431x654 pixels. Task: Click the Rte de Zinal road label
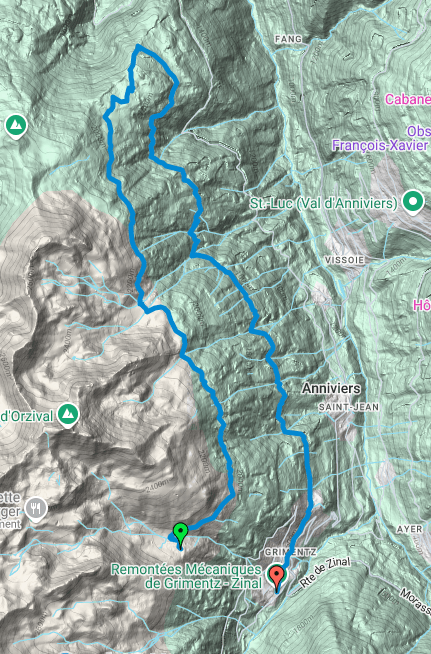pyautogui.click(x=325, y=574)
